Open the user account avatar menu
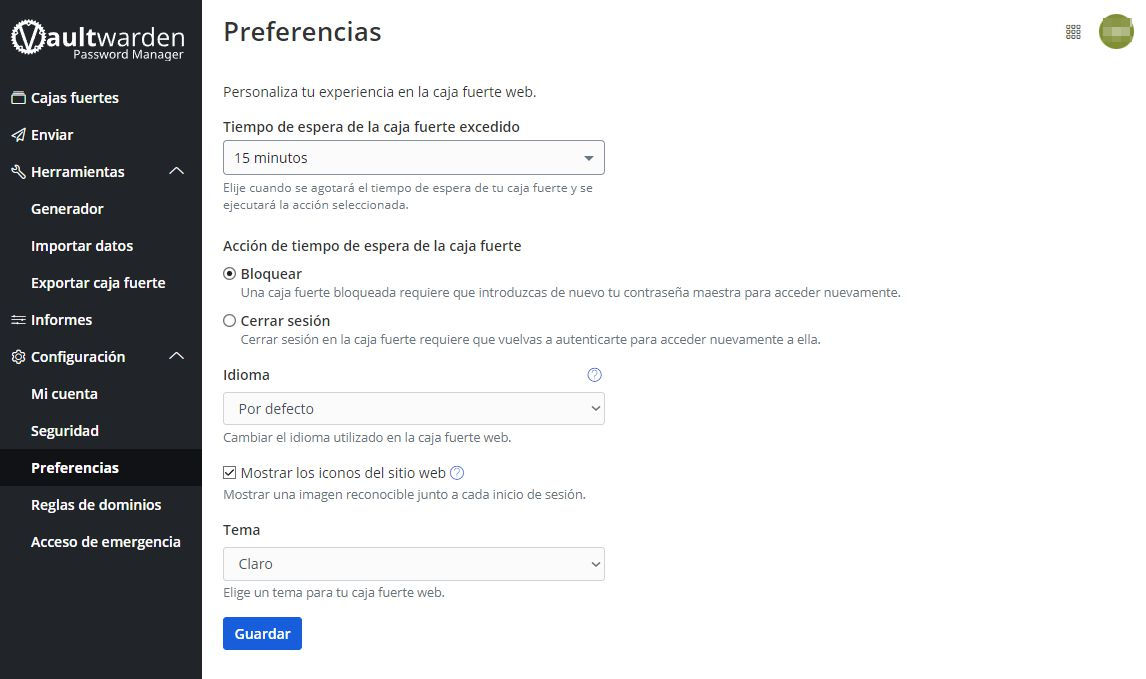Image resolution: width=1146 pixels, height=679 pixels. tap(1116, 32)
